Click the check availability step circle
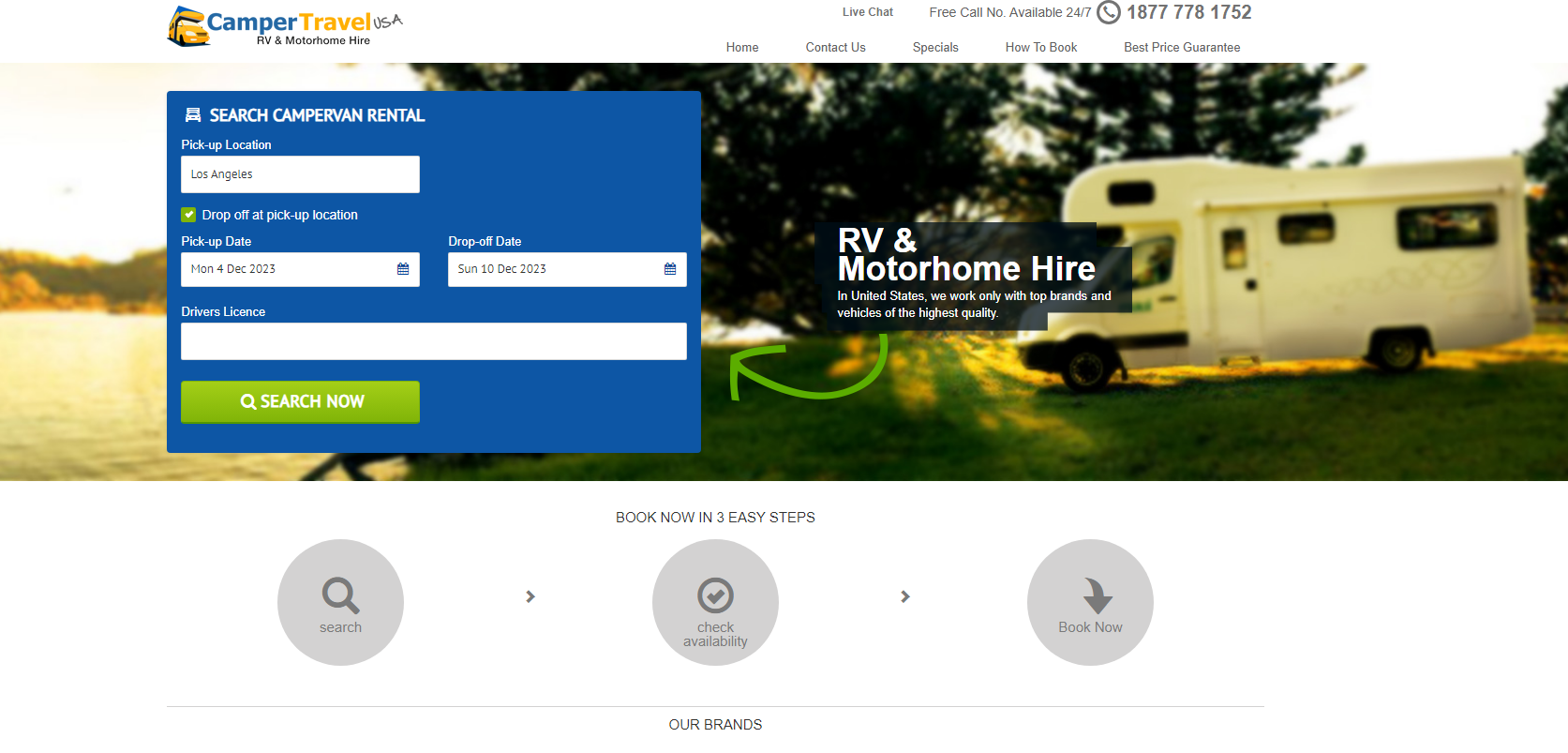This screenshot has width=1568, height=753. (715, 602)
